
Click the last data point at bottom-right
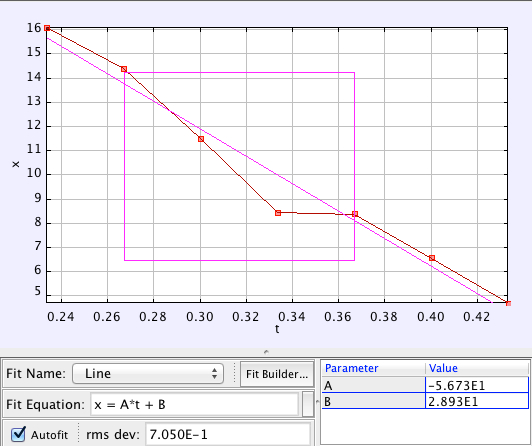pyautogui.click(x=508, y=304)
